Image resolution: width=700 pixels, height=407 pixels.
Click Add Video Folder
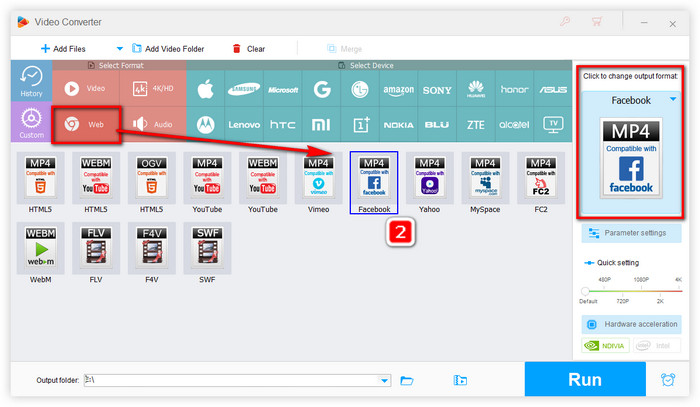pyautogui.click(x=168, y=49)
